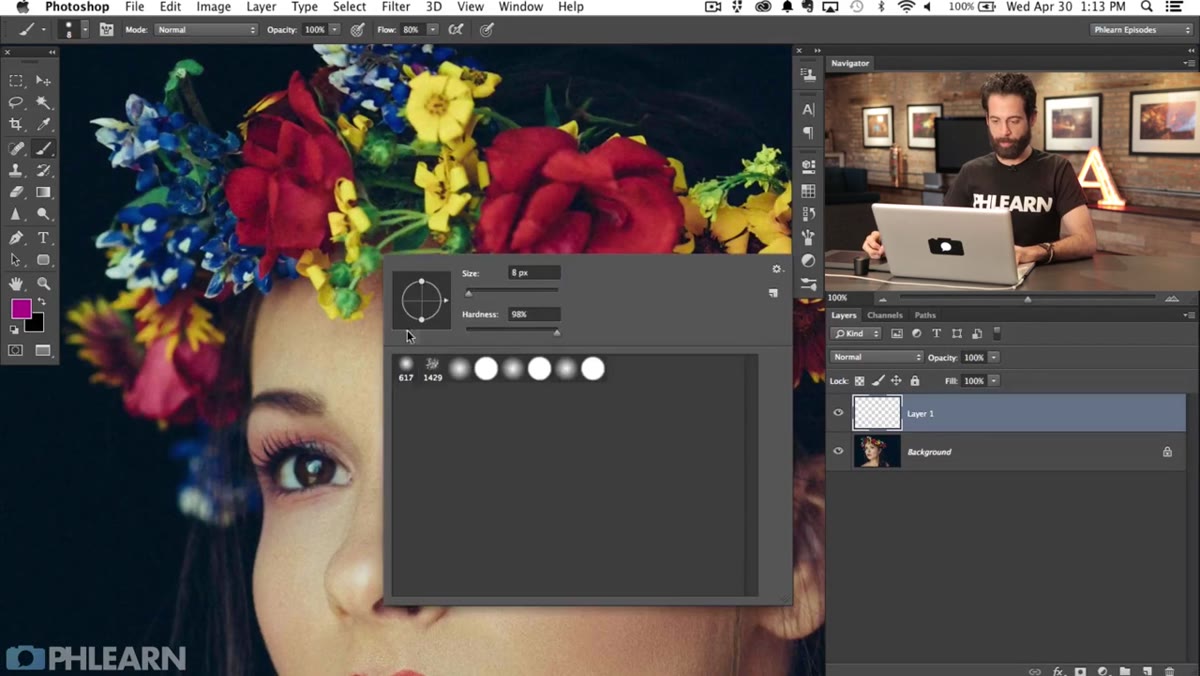Open the Filter menu
This screenshot has width=1200, height=676.
tap(396, 7)
